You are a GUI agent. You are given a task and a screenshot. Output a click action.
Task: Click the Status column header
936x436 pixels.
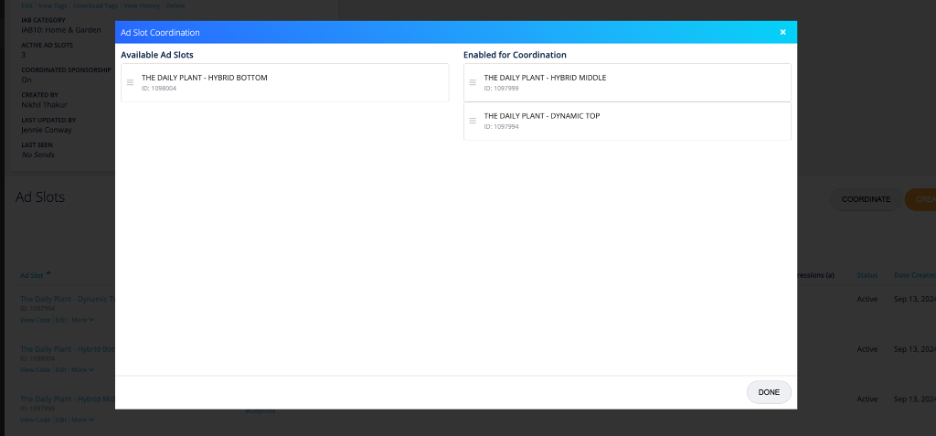pos(866,275)
